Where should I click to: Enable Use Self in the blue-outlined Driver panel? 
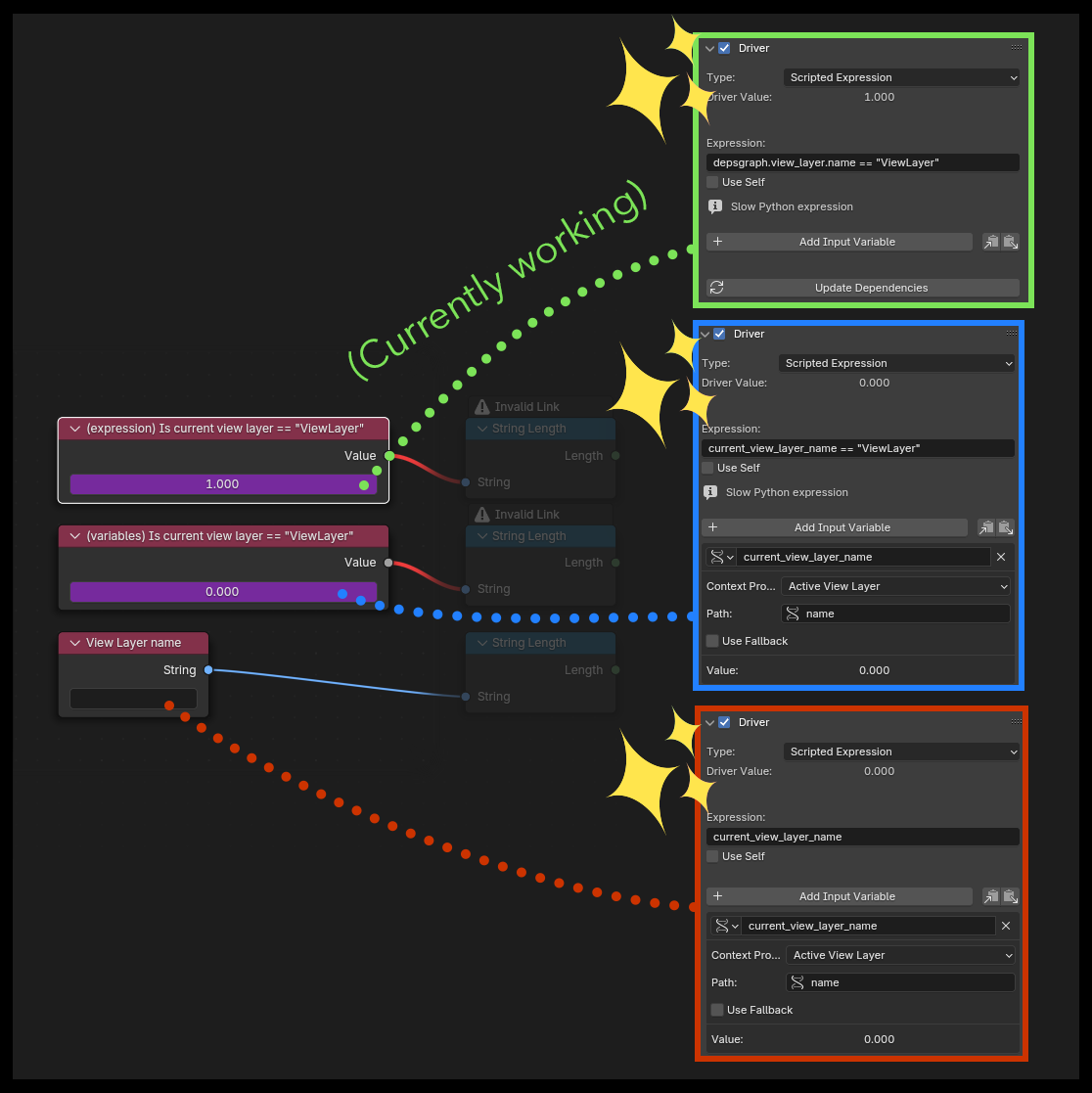coord(707,468)
